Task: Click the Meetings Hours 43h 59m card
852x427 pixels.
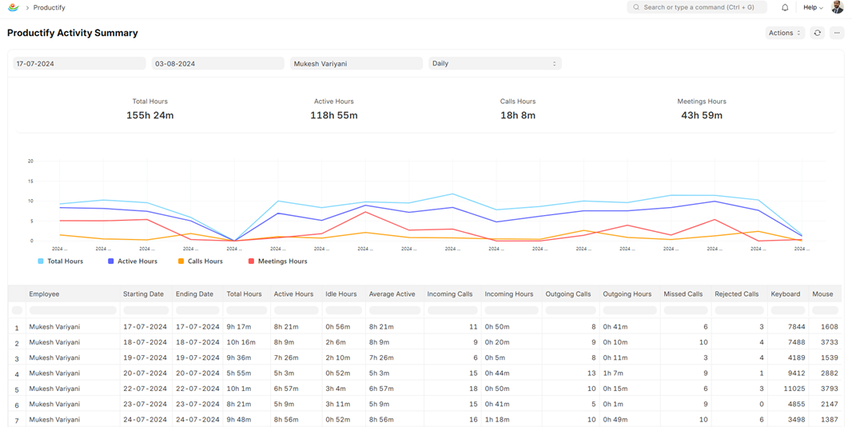Action: click(701, 109)
